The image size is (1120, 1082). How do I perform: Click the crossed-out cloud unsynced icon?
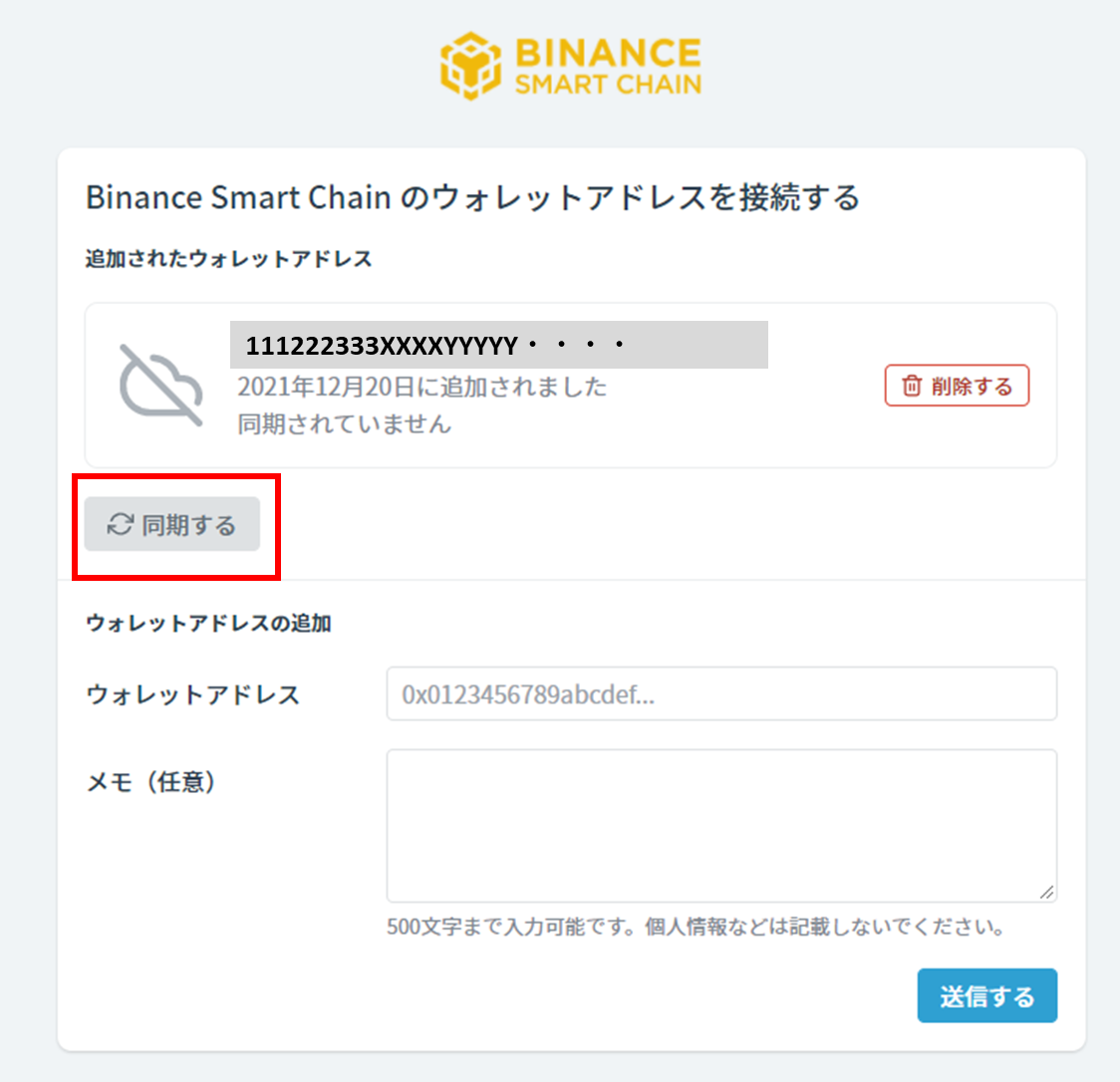click(161, 386)
